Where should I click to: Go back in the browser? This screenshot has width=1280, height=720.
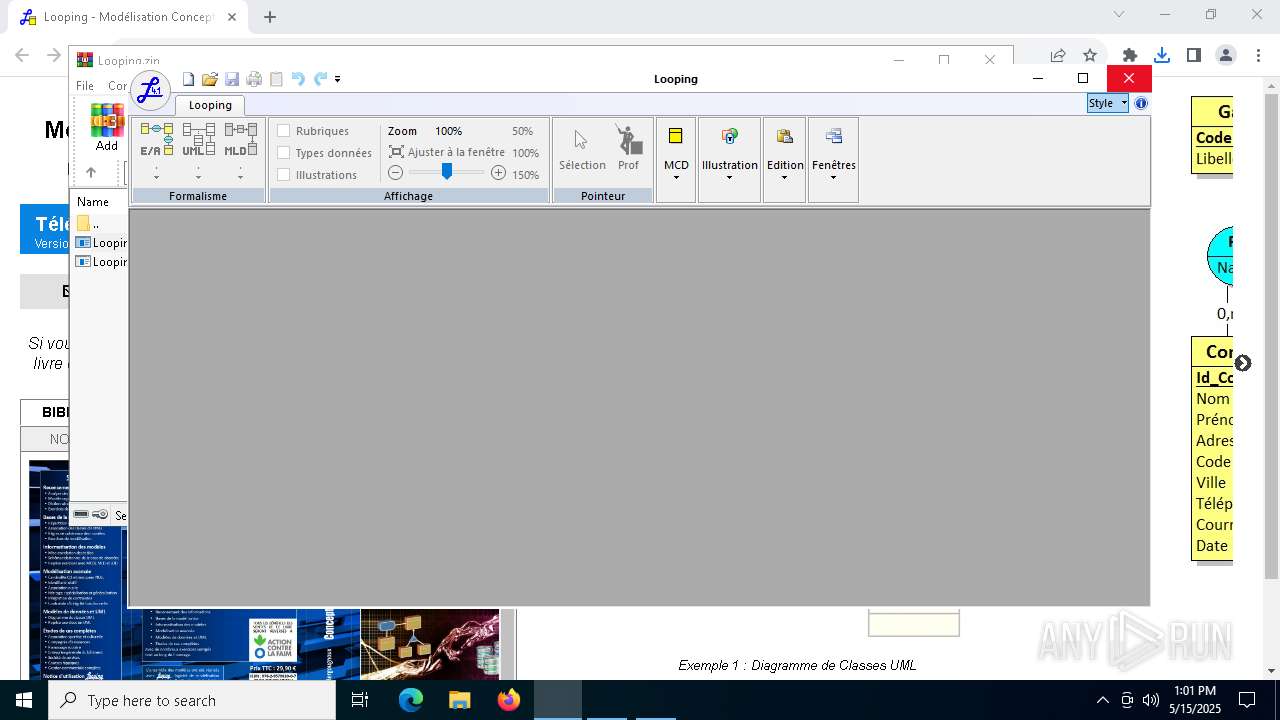[22, 56]
